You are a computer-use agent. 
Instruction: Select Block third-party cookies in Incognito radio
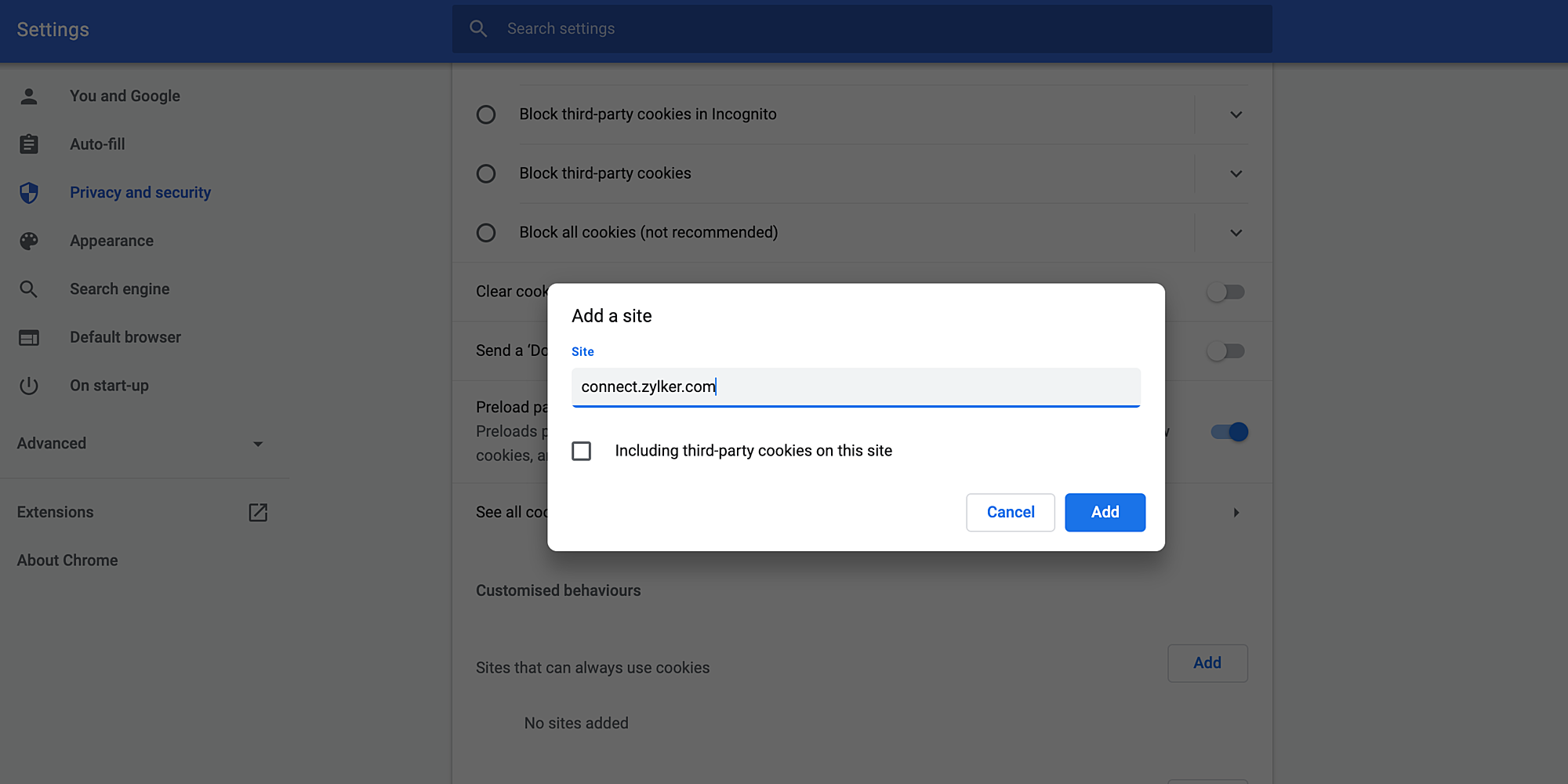click(486, 114)
